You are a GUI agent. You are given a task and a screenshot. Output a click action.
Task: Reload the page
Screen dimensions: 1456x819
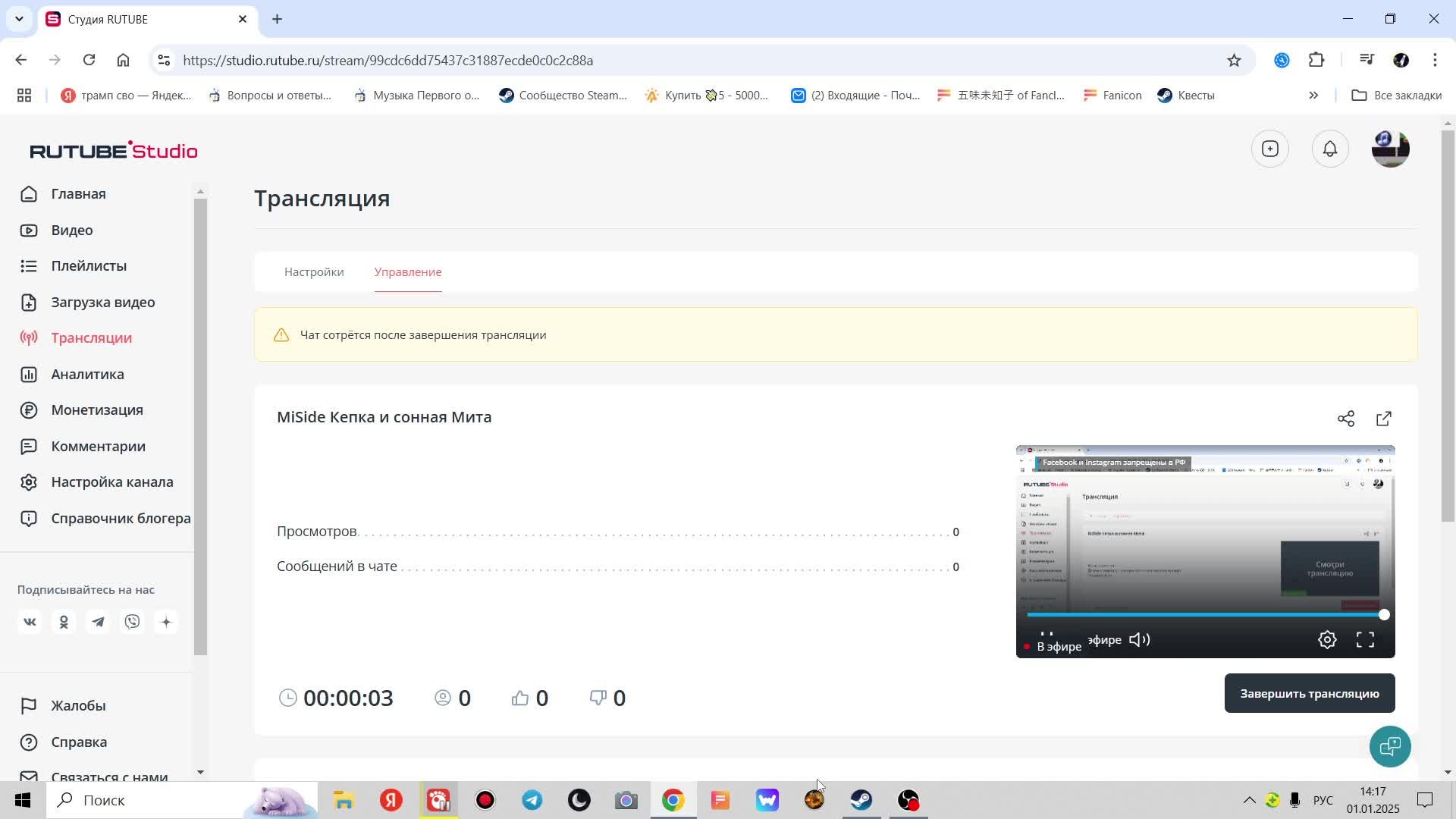[x=89, y=60]
